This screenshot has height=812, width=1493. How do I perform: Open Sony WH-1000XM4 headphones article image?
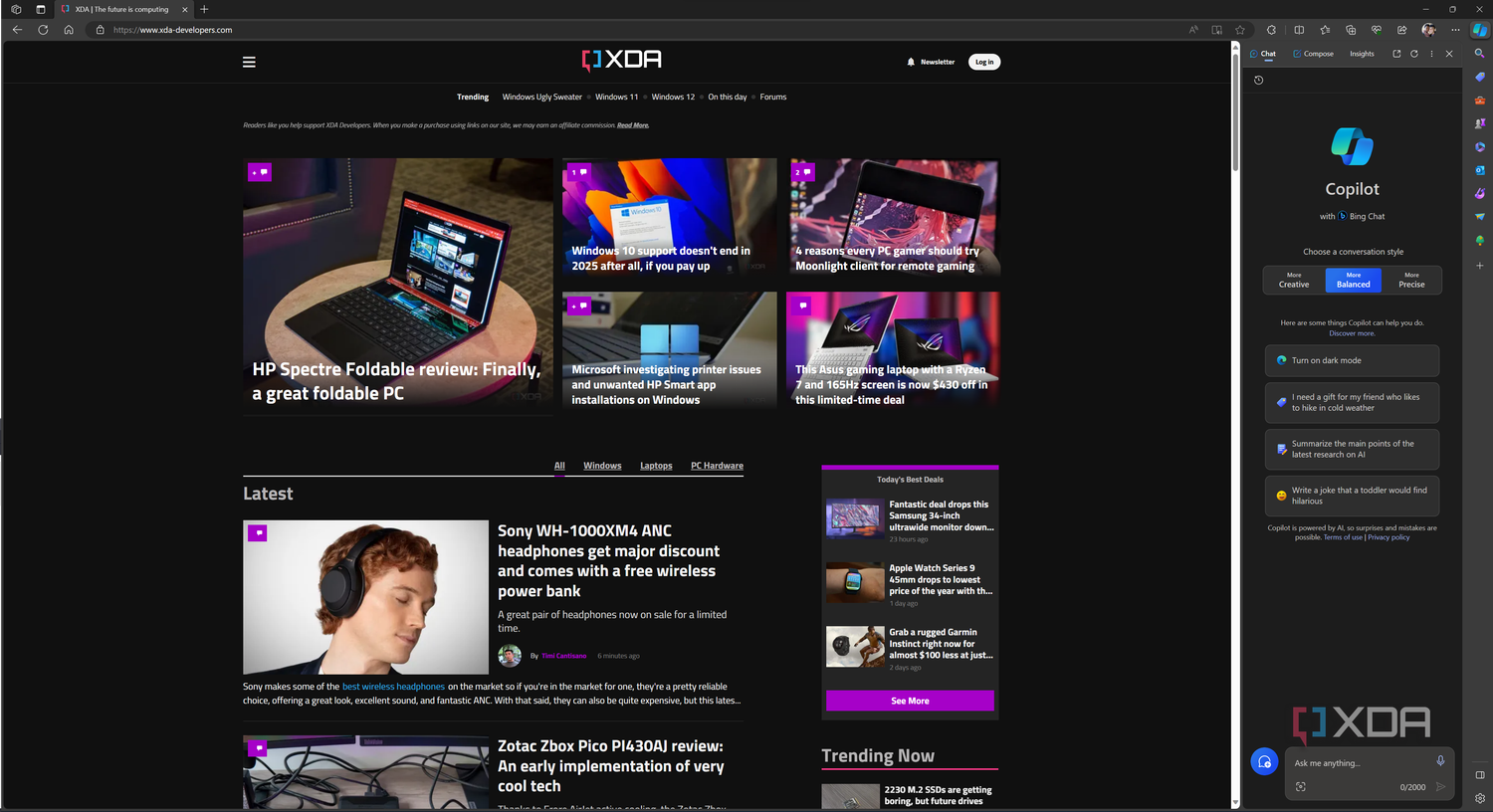coord(365,597)
